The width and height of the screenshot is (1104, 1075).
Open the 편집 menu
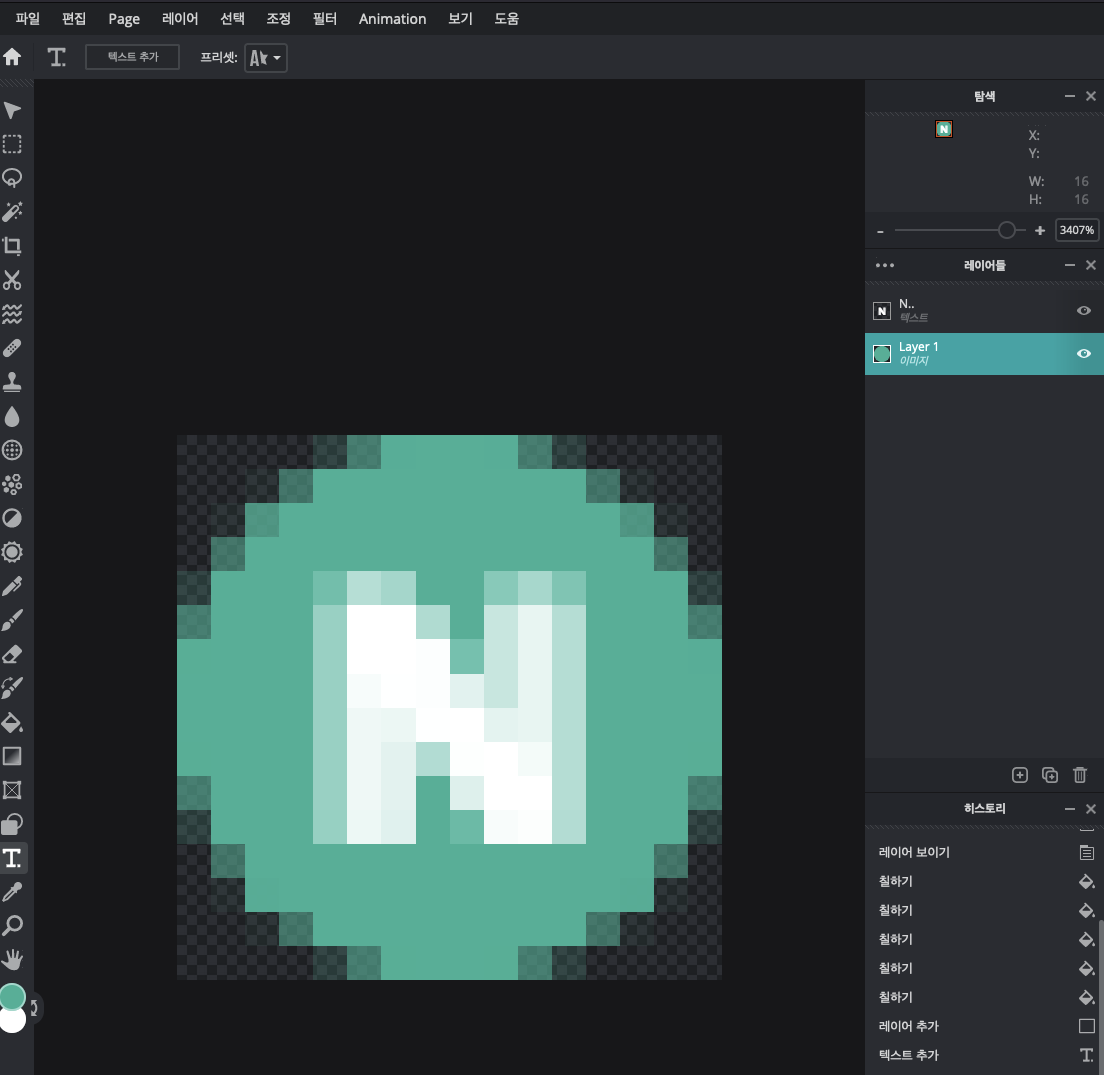(74, 18)
